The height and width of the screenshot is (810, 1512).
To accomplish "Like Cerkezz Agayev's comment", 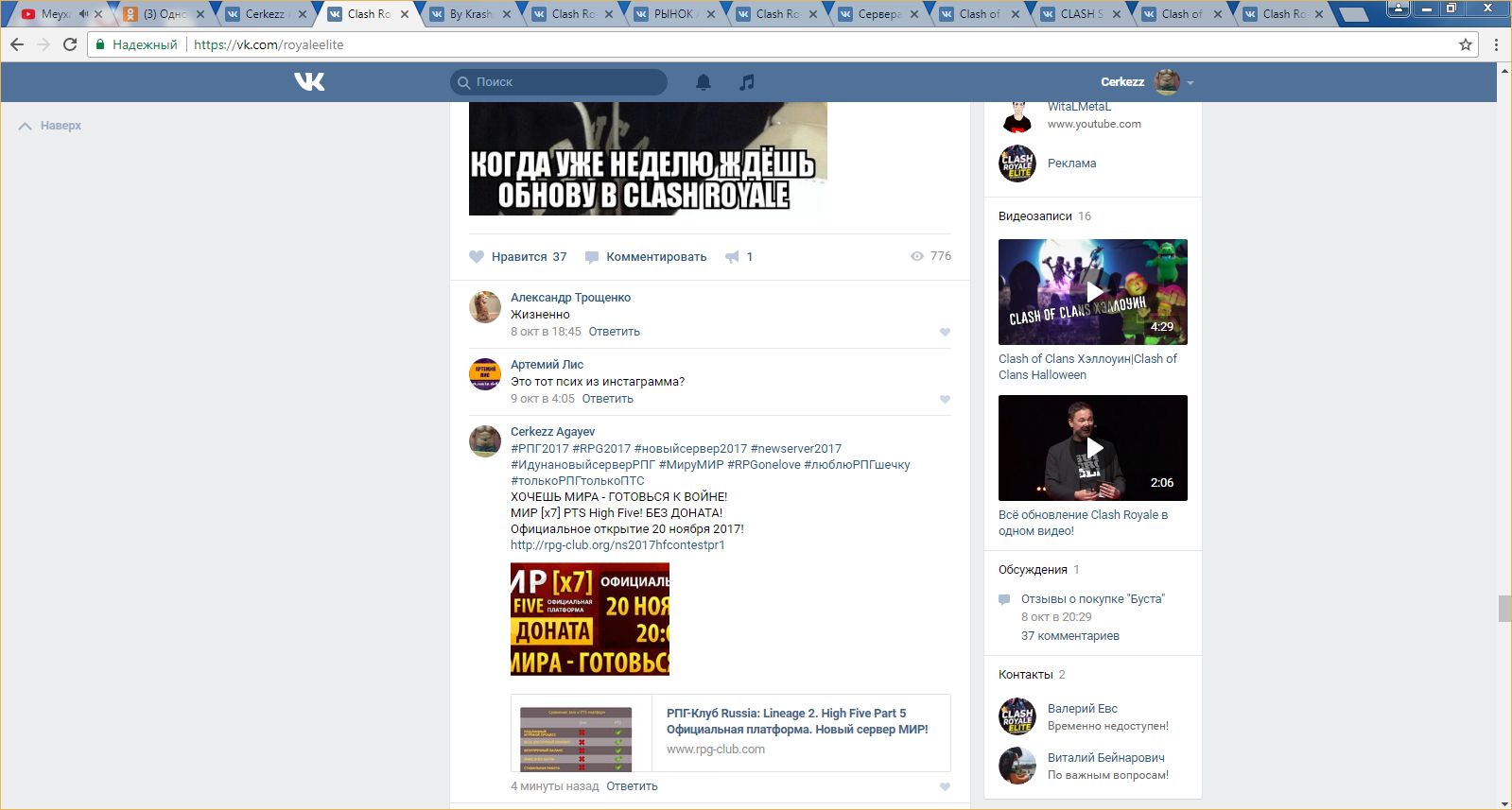I will click(945, 787).
